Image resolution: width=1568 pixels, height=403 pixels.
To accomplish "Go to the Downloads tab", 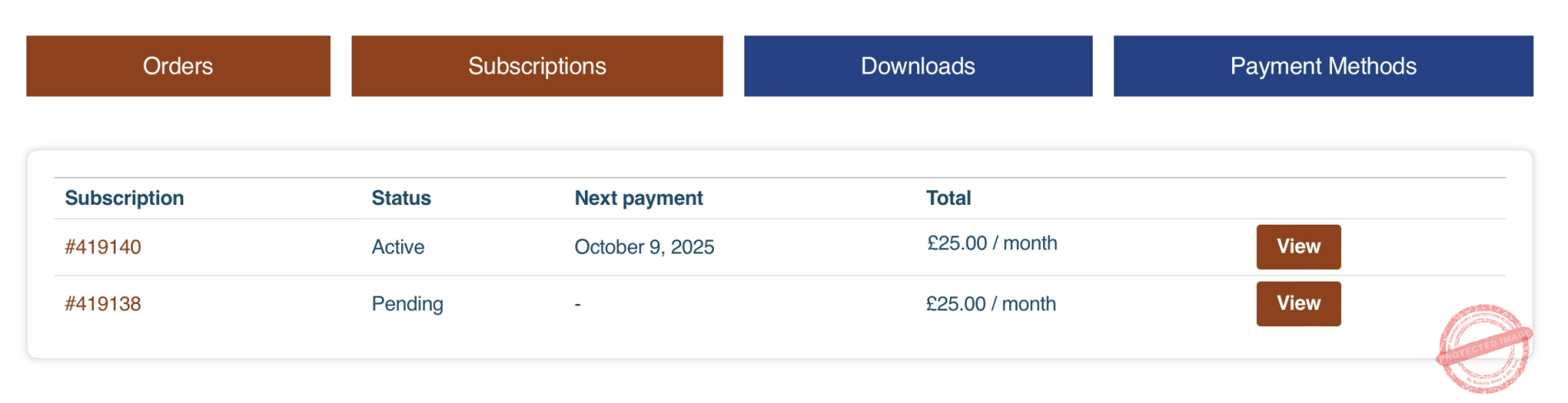I will tap(918, 66).
